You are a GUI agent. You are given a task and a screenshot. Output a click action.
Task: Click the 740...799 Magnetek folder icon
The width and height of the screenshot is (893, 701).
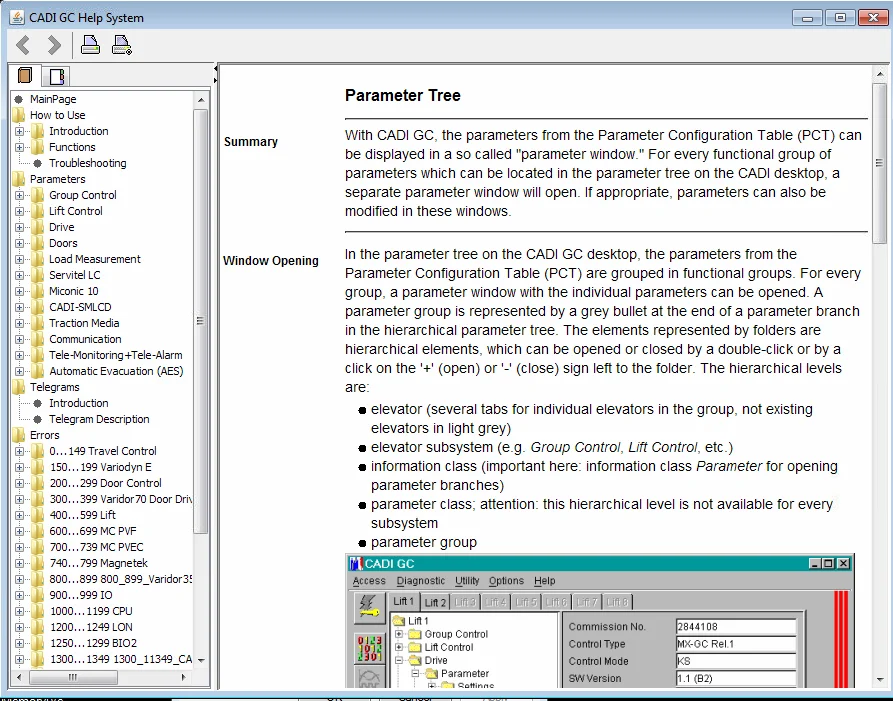tap(38, 563)
